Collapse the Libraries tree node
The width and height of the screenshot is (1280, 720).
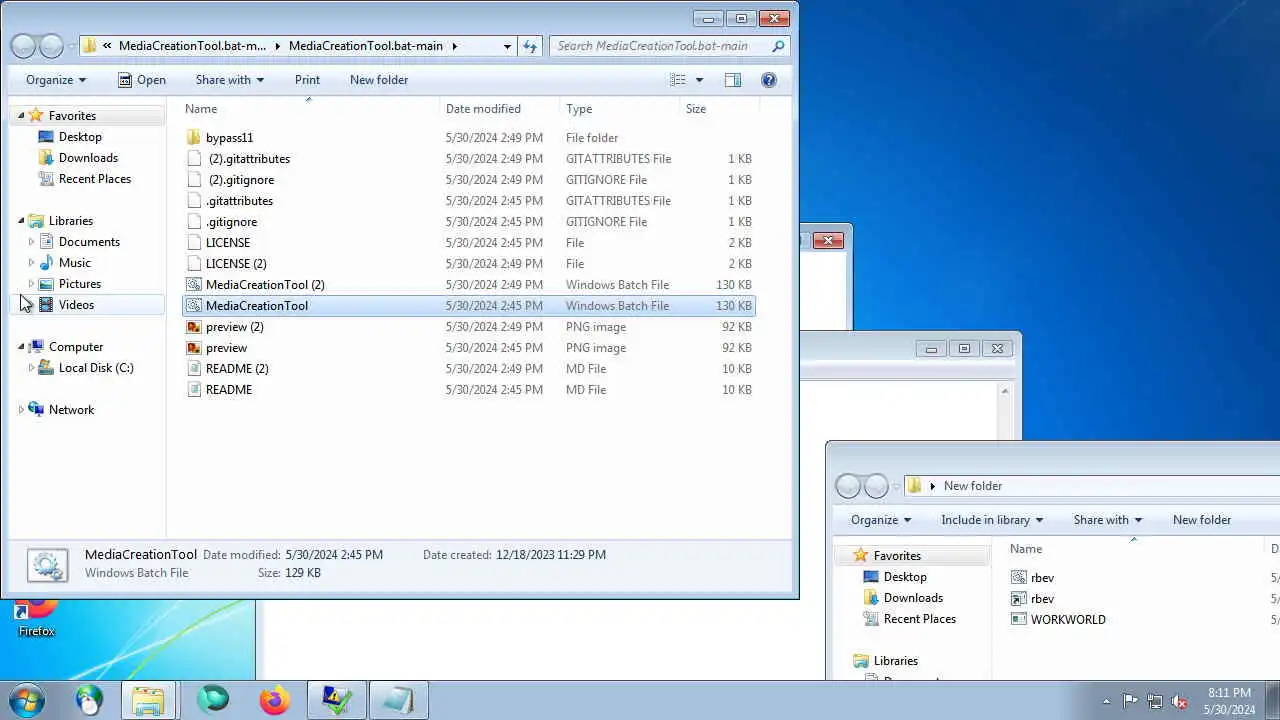pos(21,221)
